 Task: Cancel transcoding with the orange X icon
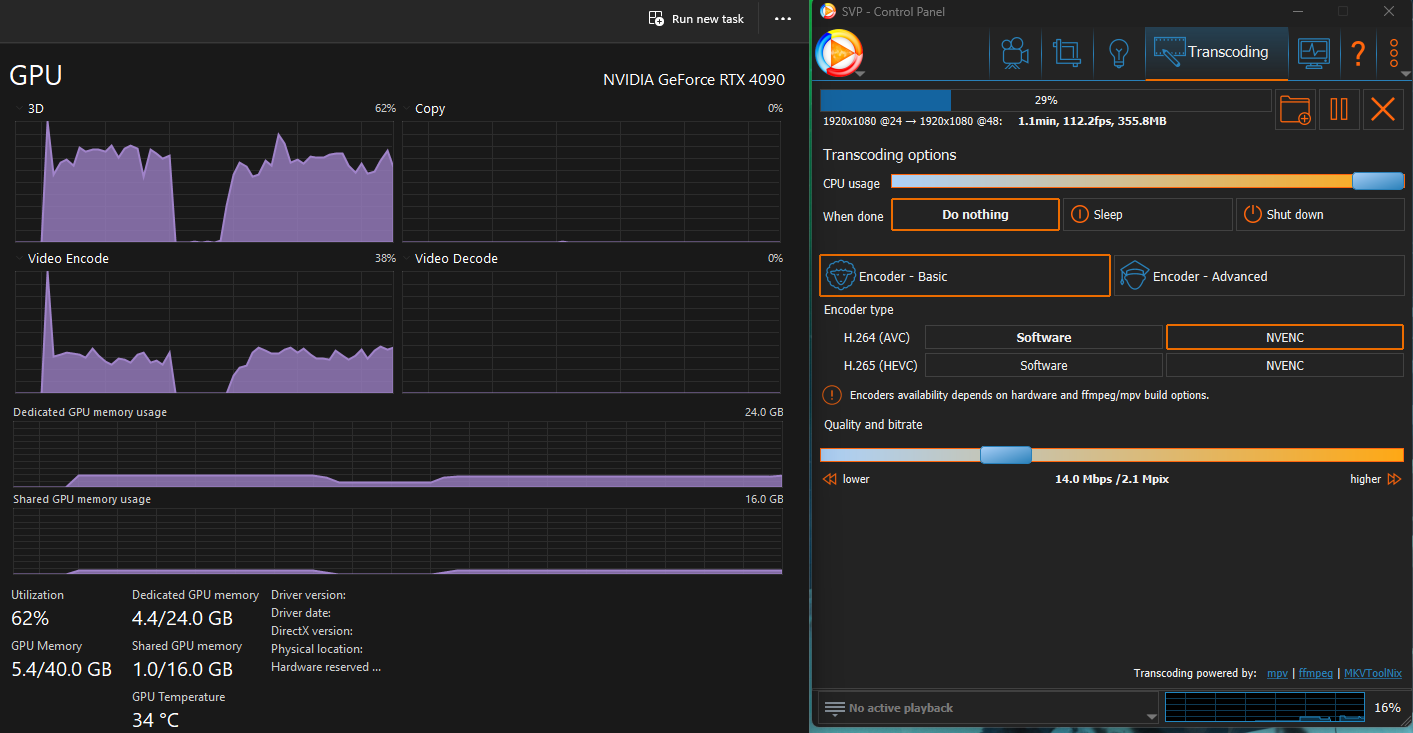[1383, 109]
